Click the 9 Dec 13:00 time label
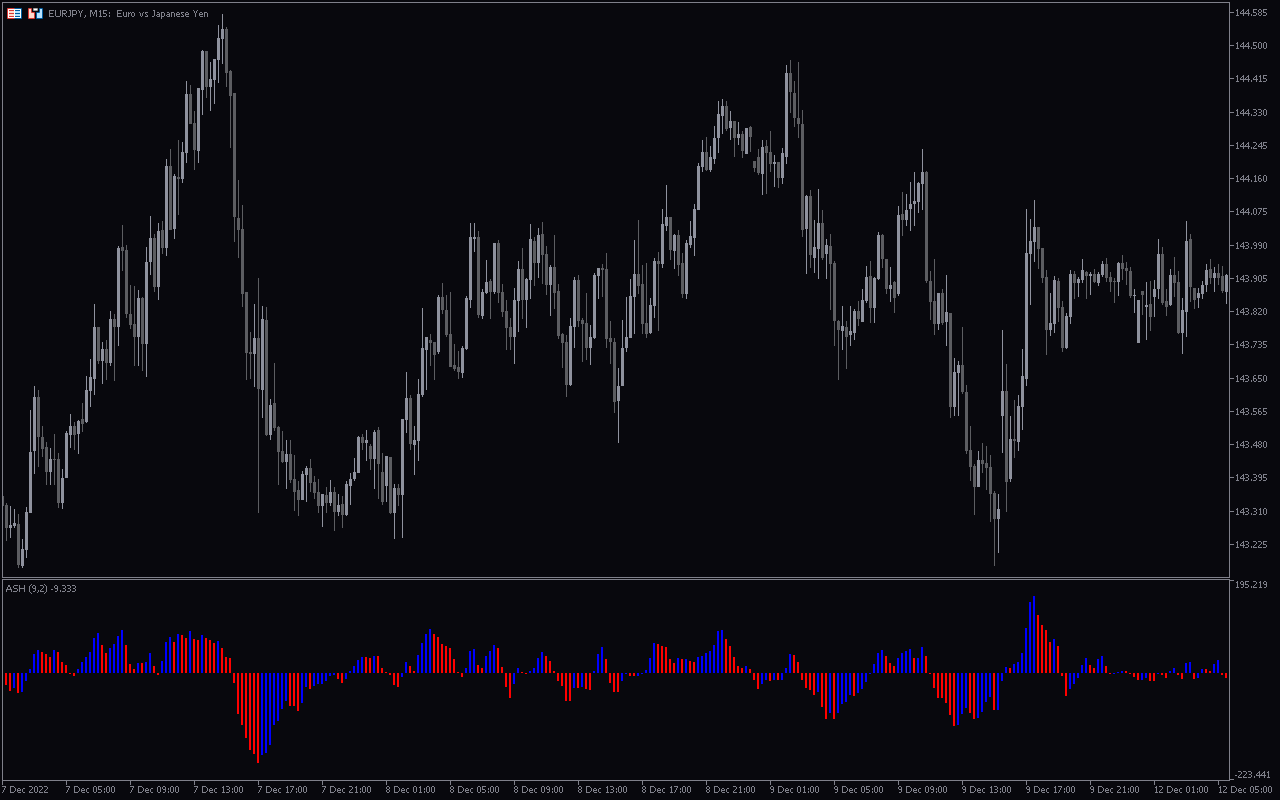Image resolution: width=1280 pixels, height=800 pixels. pyautogui.click(x=986, y=789)
